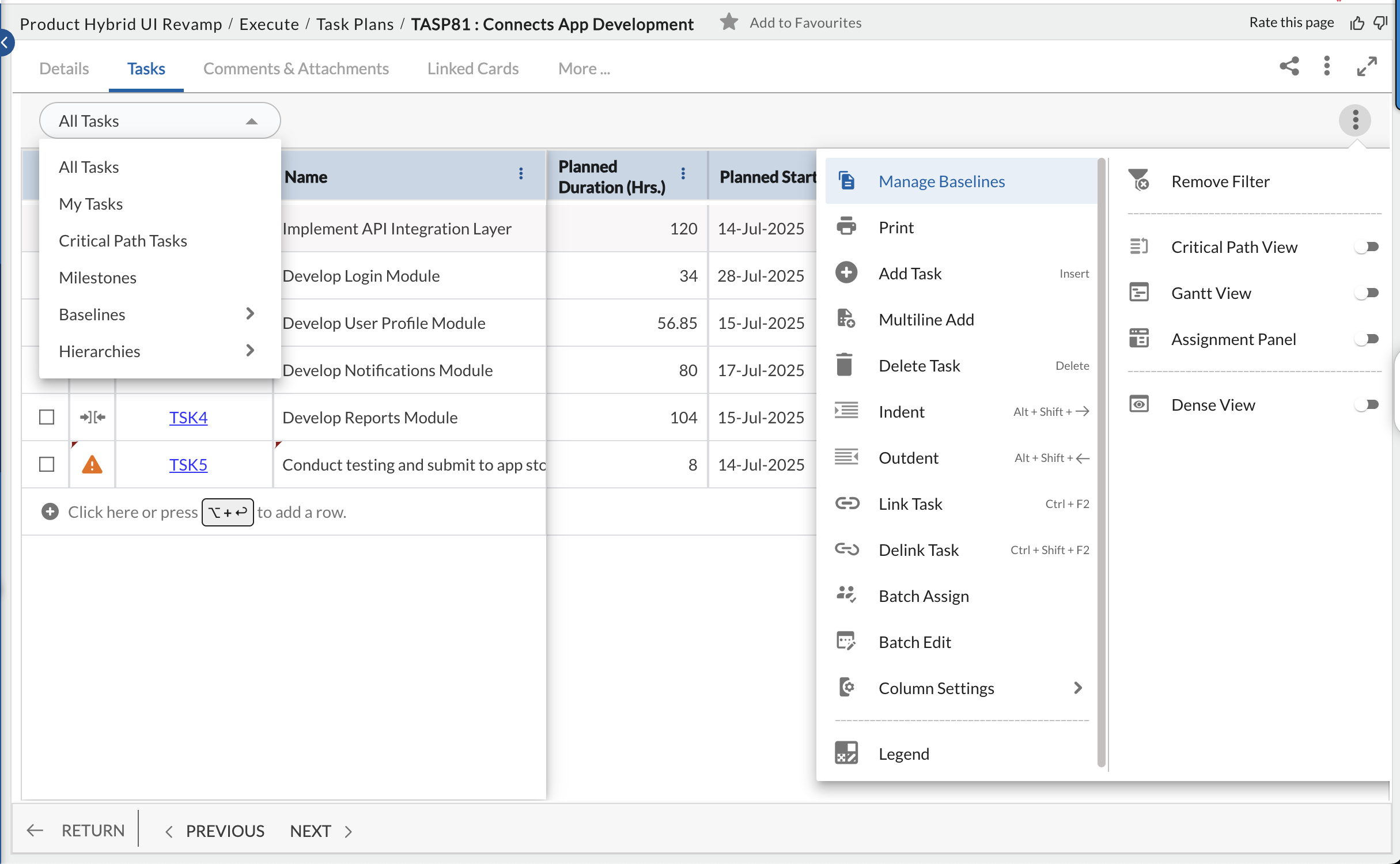The image size is (1400, 864).
Task: Click the Outdent icon
Action: [x=846, y=457]
